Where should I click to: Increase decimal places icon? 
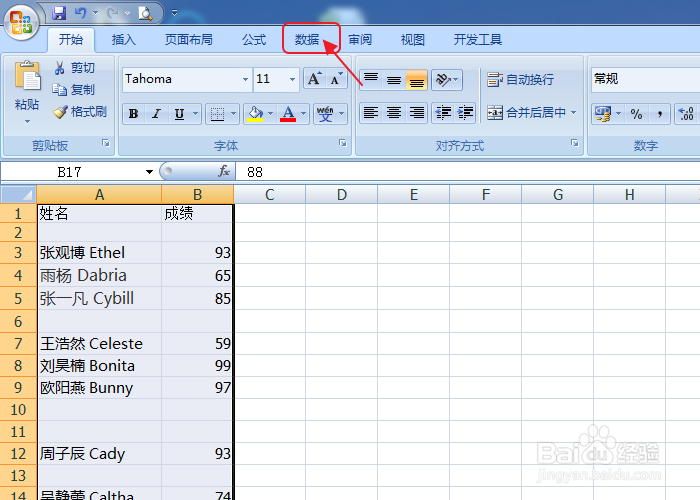(x=687, y=114)
